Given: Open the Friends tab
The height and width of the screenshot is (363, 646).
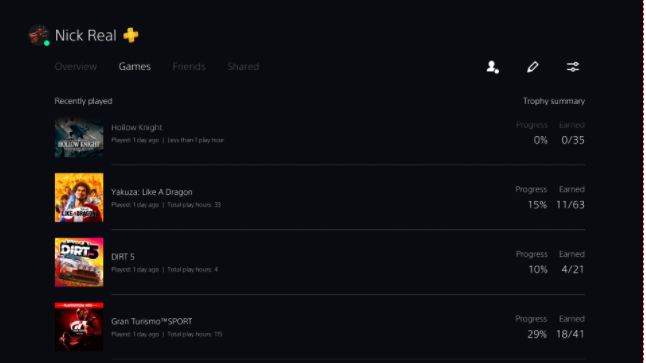Looking at the screenshot, I should (189, 66).
